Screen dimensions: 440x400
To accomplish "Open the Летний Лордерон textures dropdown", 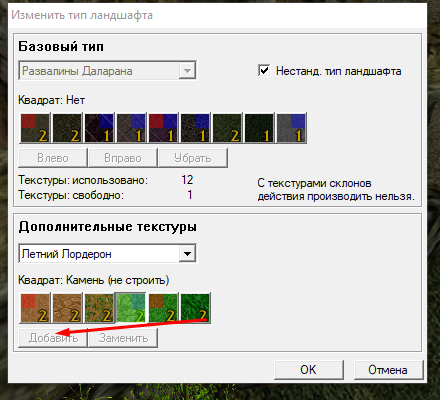I will coord(187,254).
